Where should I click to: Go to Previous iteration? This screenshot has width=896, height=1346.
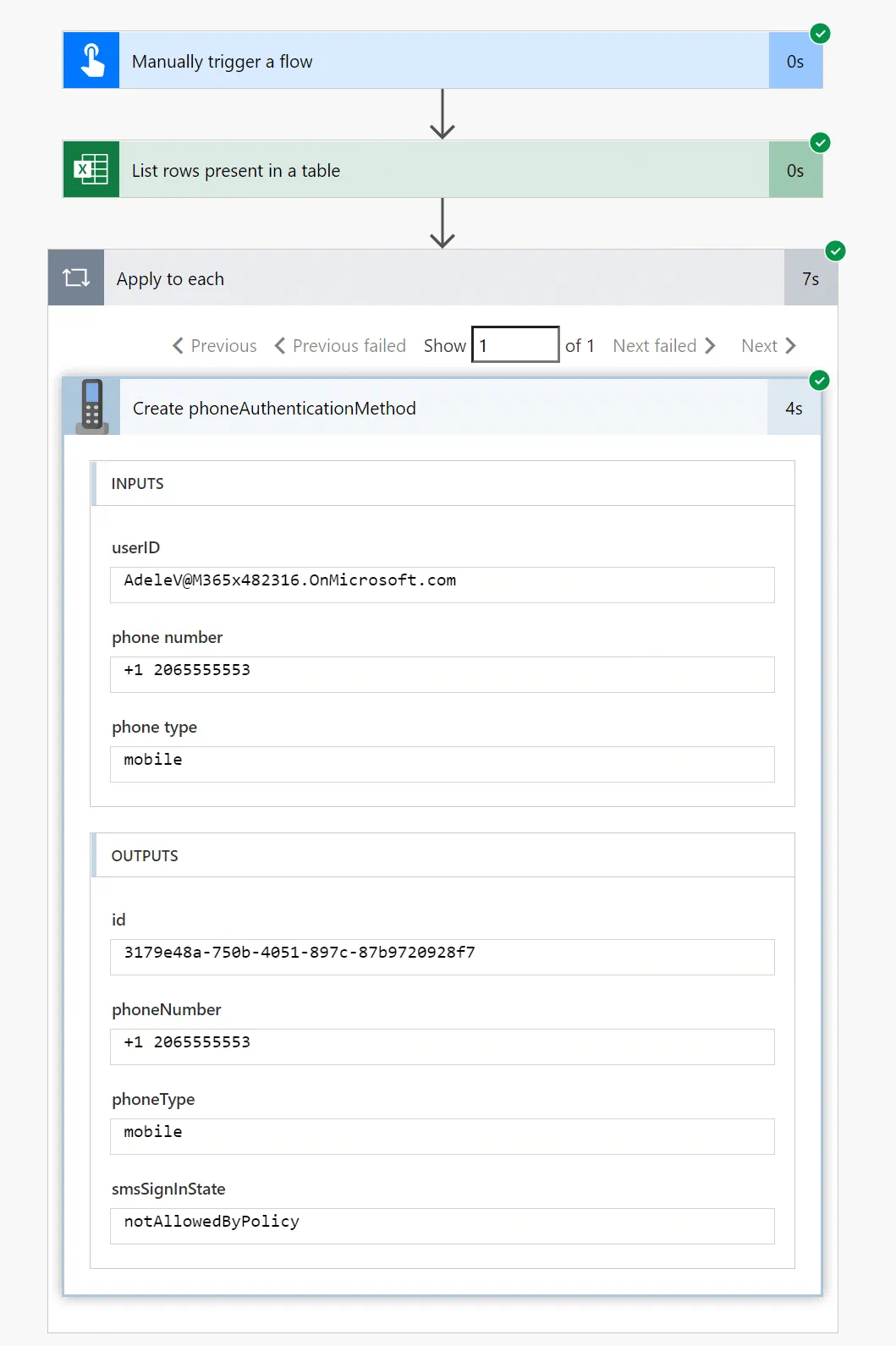pos(214,345)
